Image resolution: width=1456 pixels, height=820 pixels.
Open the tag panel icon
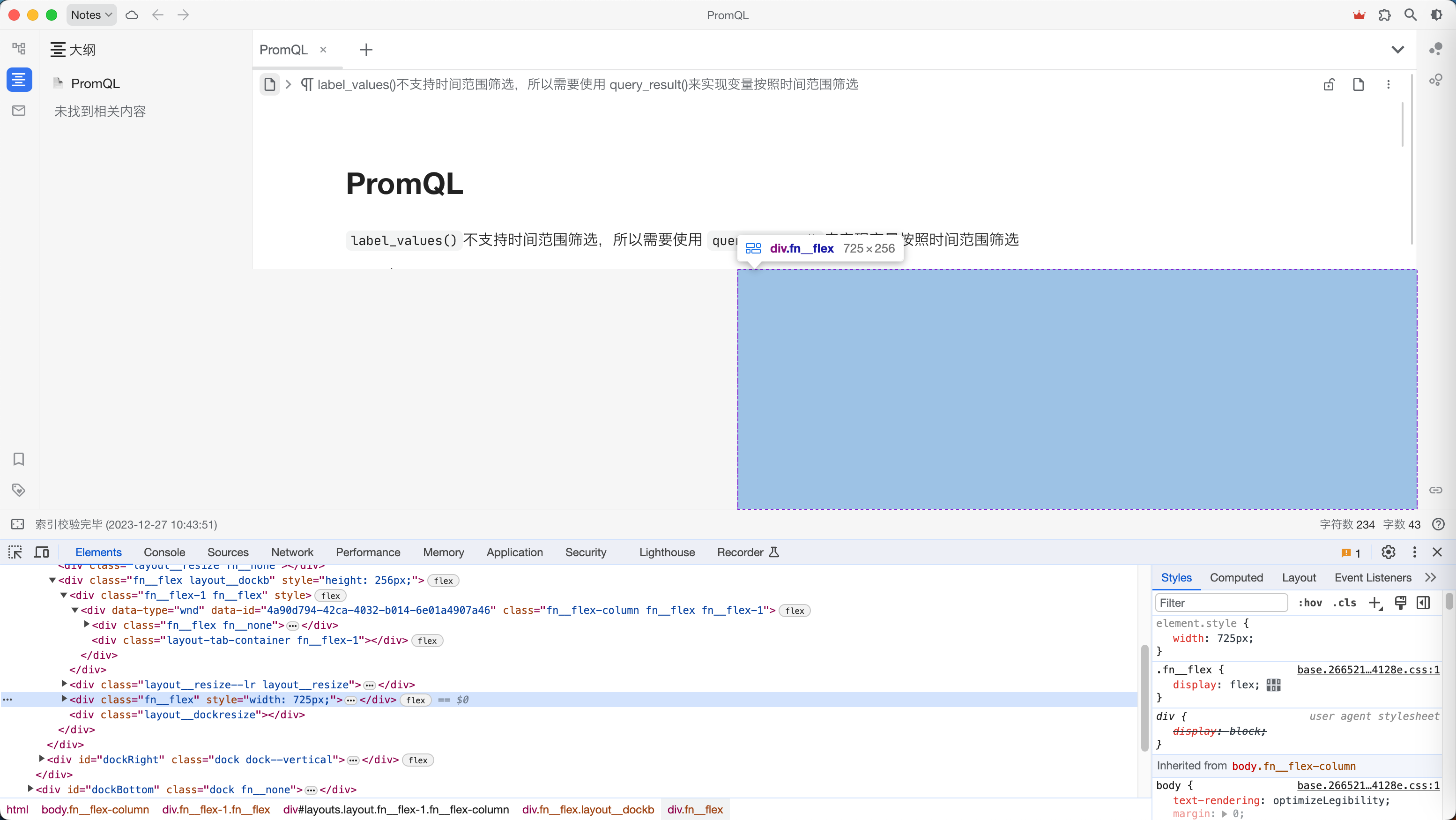click(x=19, y=490)
